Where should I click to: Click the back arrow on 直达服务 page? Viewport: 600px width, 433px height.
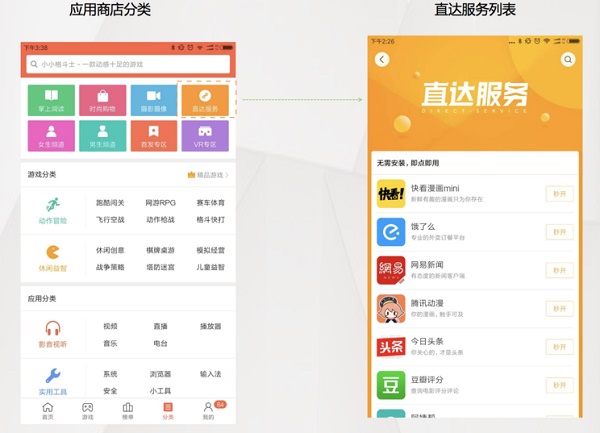[382, 60]
